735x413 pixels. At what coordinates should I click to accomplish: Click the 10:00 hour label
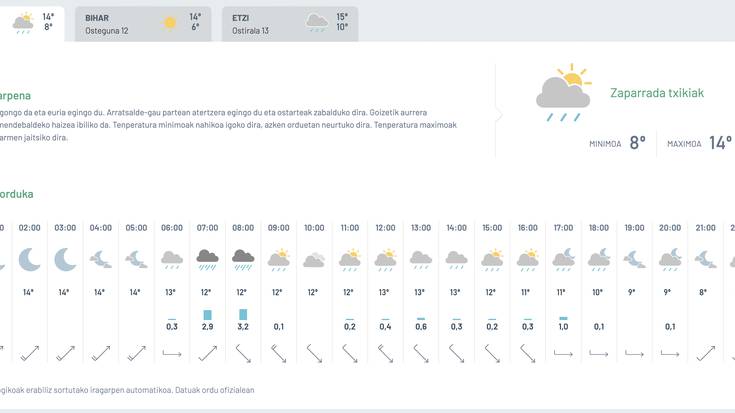coord(314,228)
